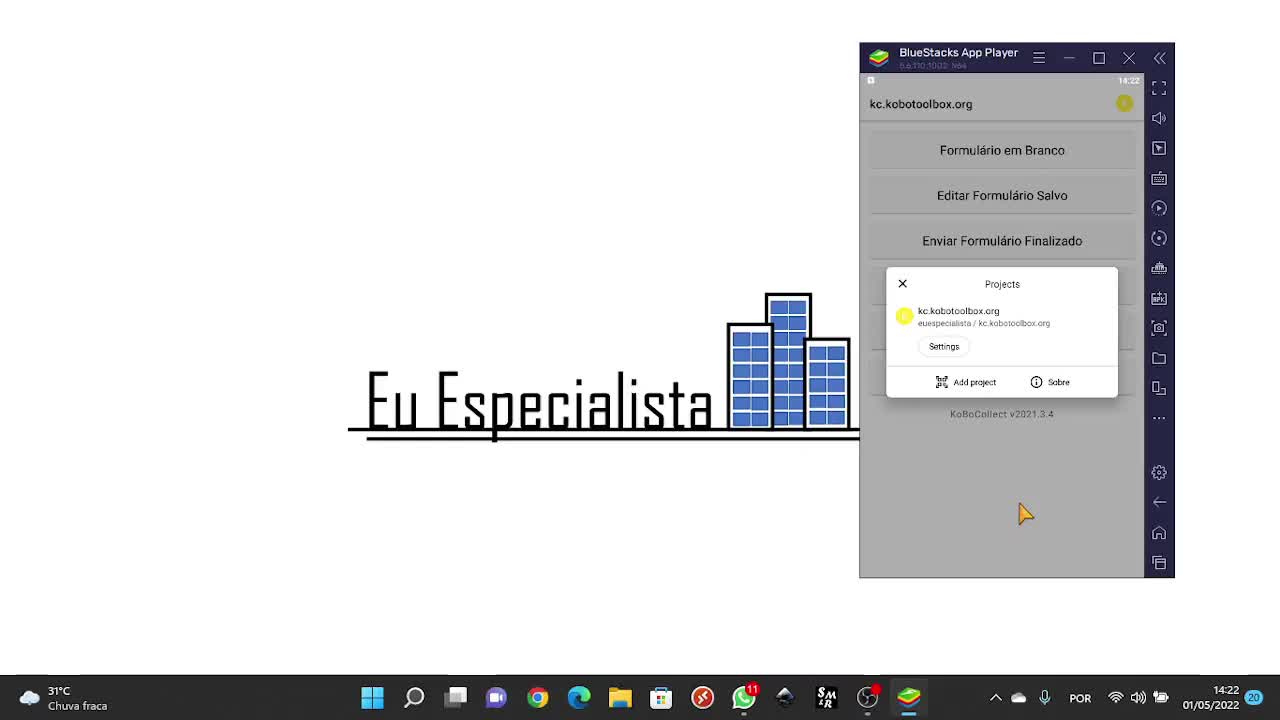Click the multi-instance manager icon in sidebar
This screenshot has height=720, width=1280.
click(x=1159, y=268)
